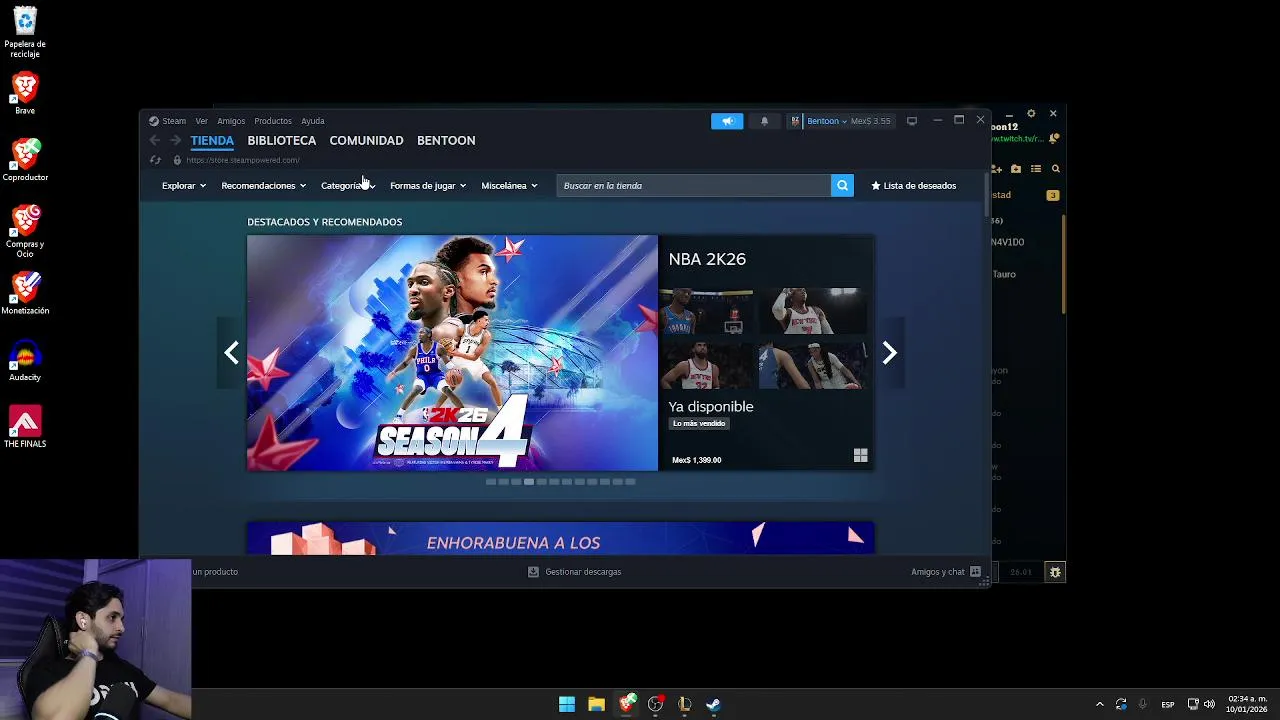Screen dimensions: 1280x720
Task: Open Papelera de reciclaje desktop icon
Action: pos(25,33)
